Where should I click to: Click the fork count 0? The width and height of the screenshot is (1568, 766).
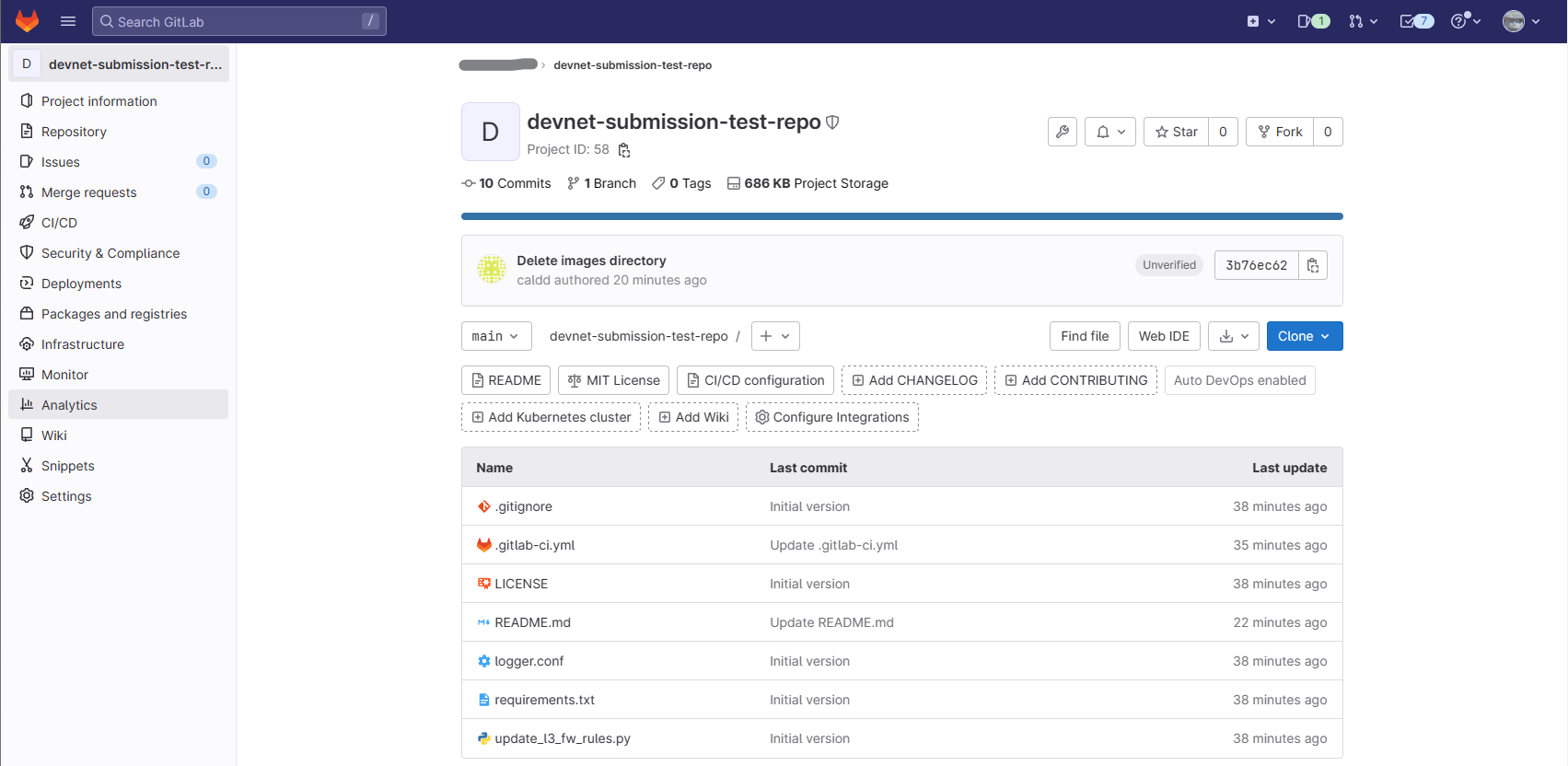[x=1328, y=132]
